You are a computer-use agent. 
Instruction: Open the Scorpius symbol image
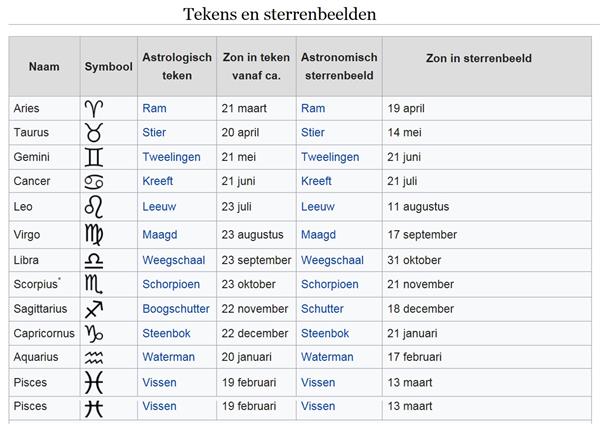pyautogui.click(x=93, y=285)
